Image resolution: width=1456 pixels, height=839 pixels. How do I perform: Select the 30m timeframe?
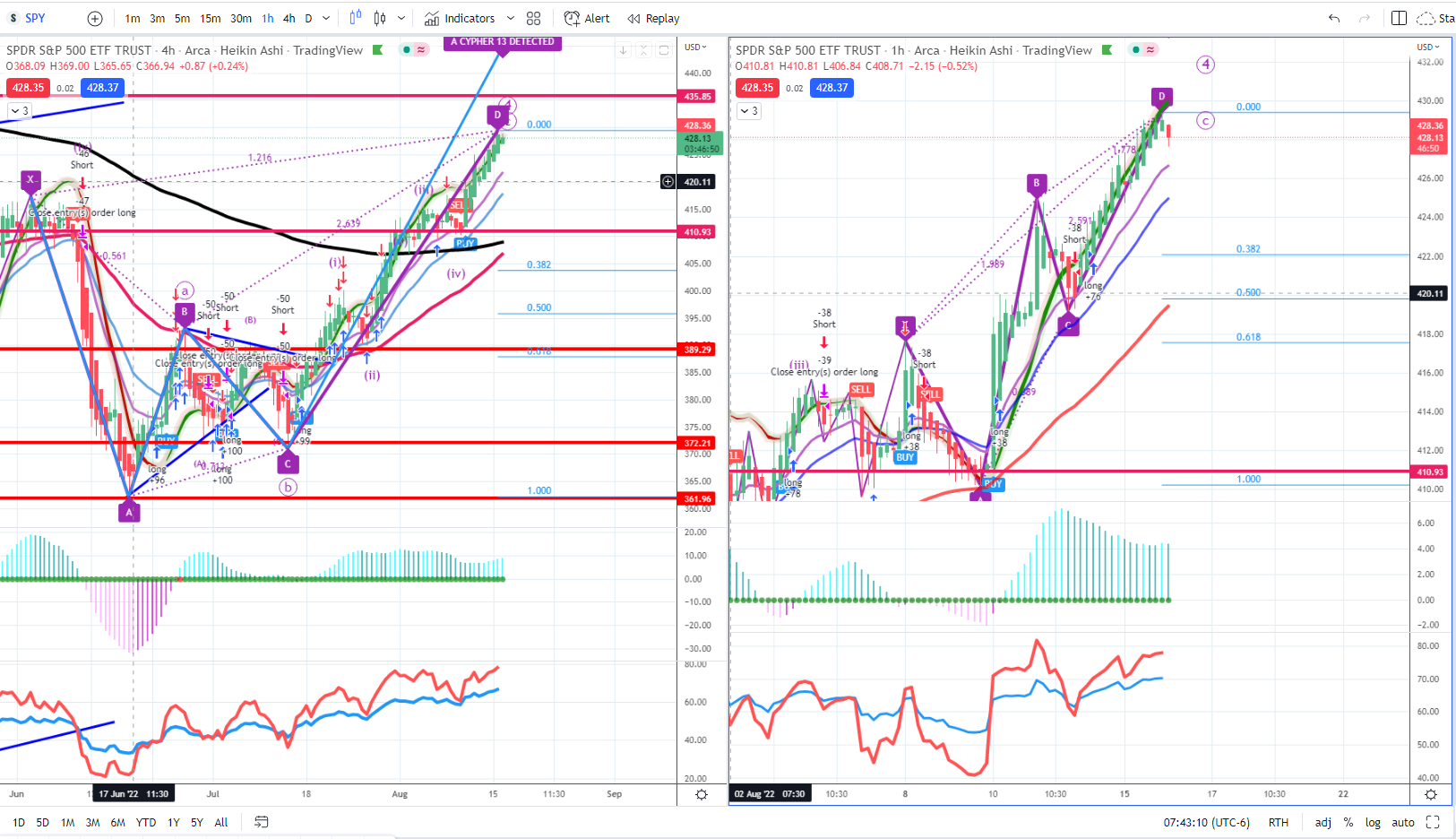click(x=241, y=18)
